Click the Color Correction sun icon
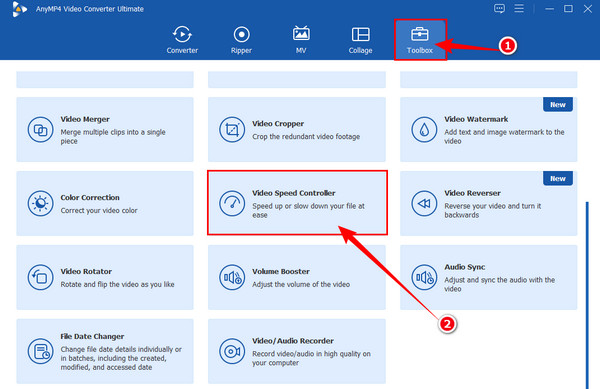Screen dimensions: 600x389 (40, 203)
